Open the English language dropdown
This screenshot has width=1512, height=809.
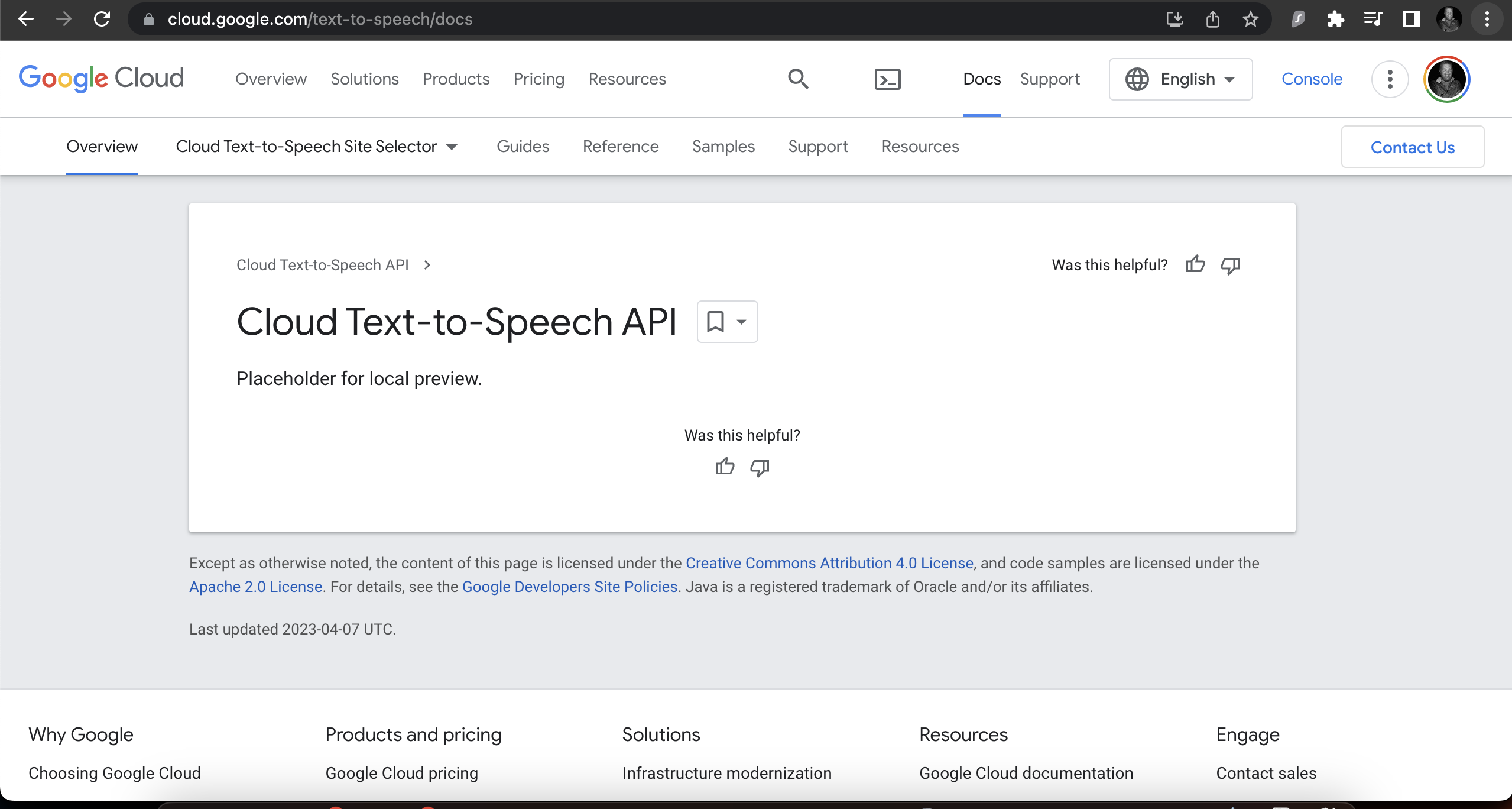(x=1180, y=79)
